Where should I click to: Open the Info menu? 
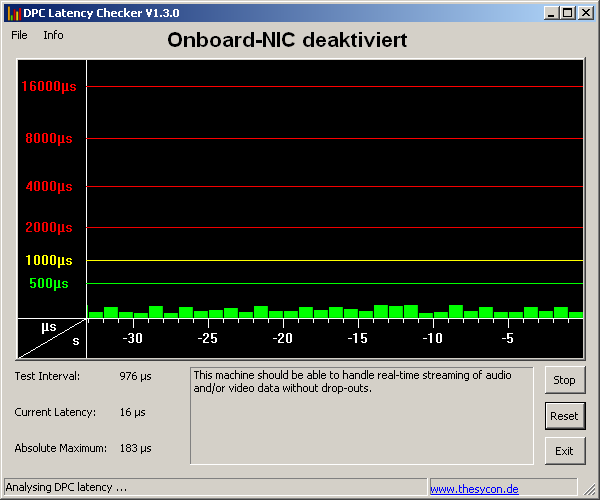pos(53,35)
